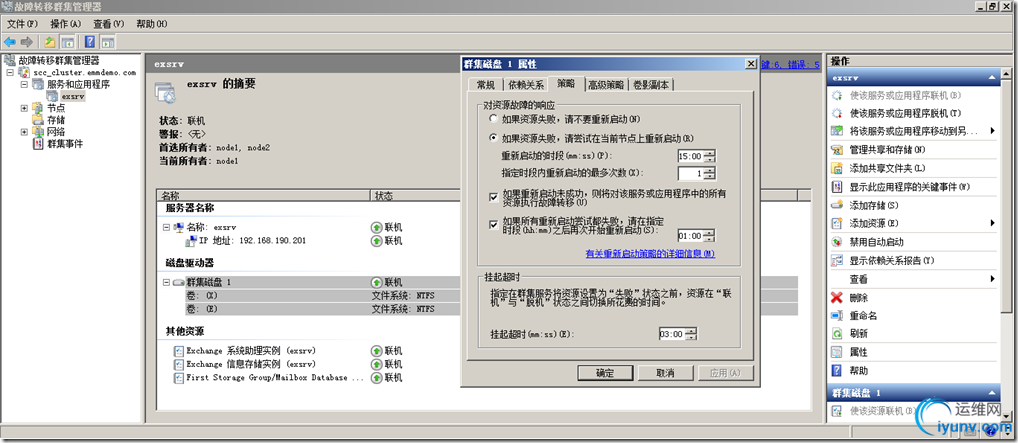Expand the 网络 tree node
The image size is (1018, 443).
[x=24, y=132]
